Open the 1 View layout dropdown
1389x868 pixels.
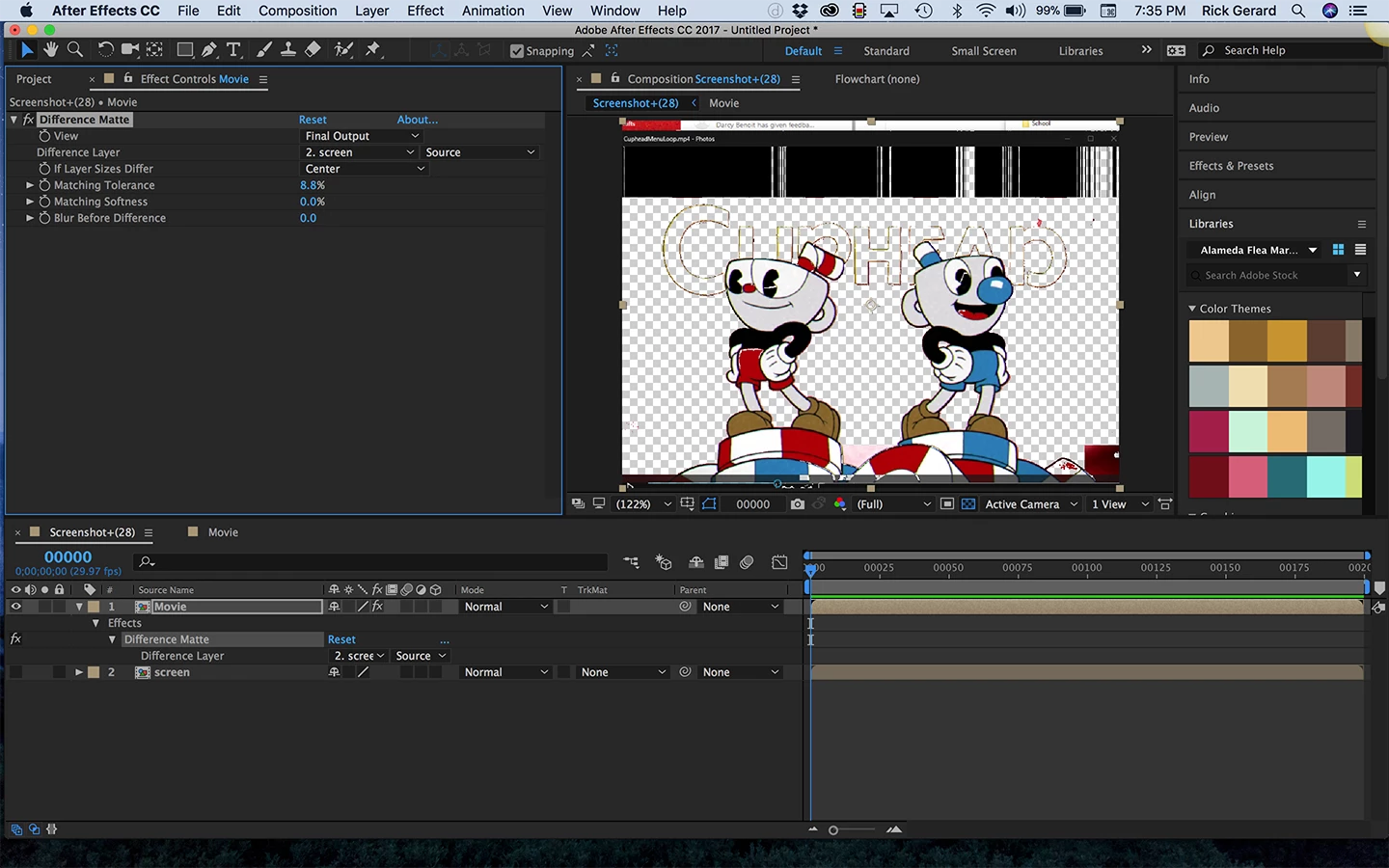coord(1119,504)
